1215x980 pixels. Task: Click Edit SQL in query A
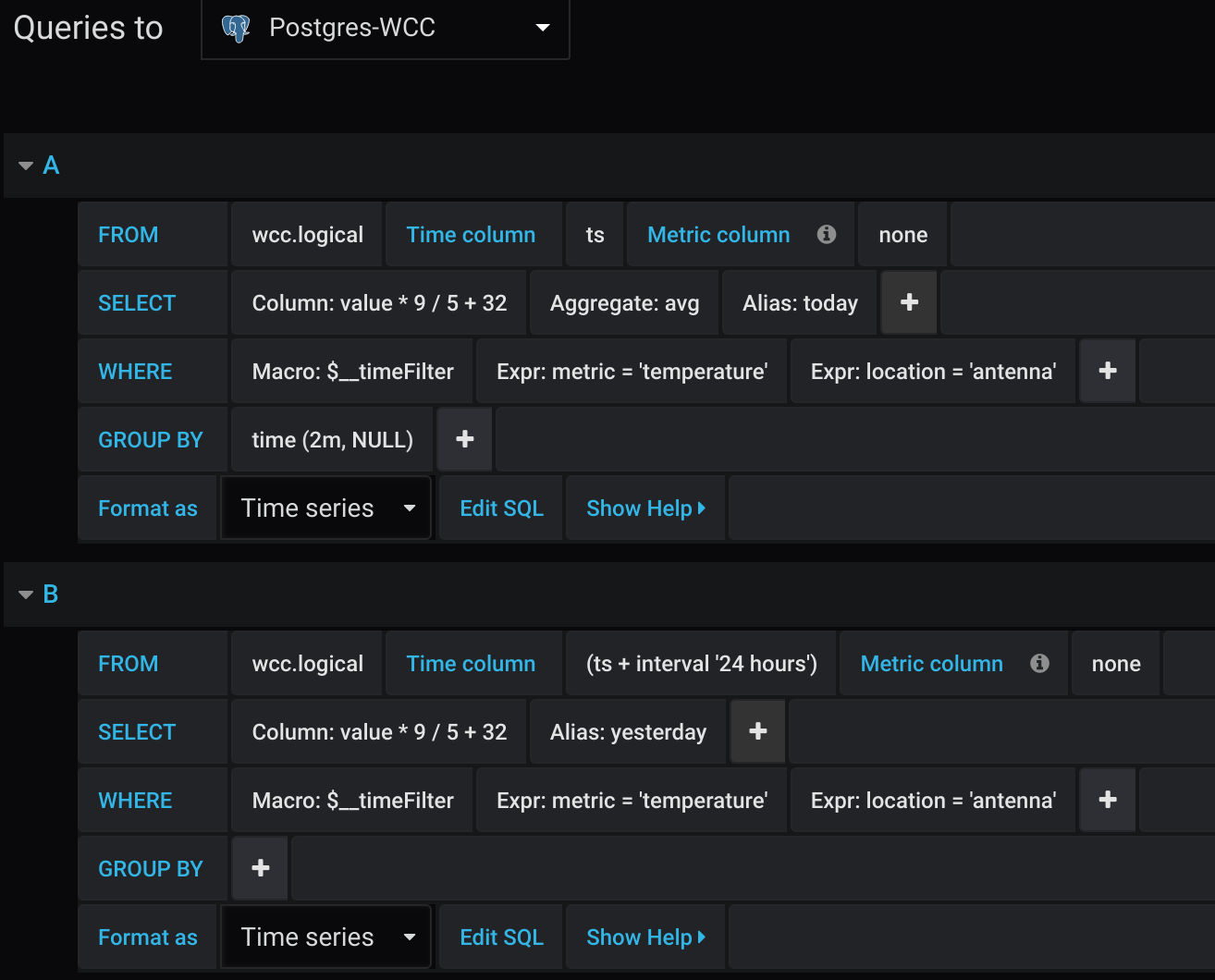[x=501, y=508]
